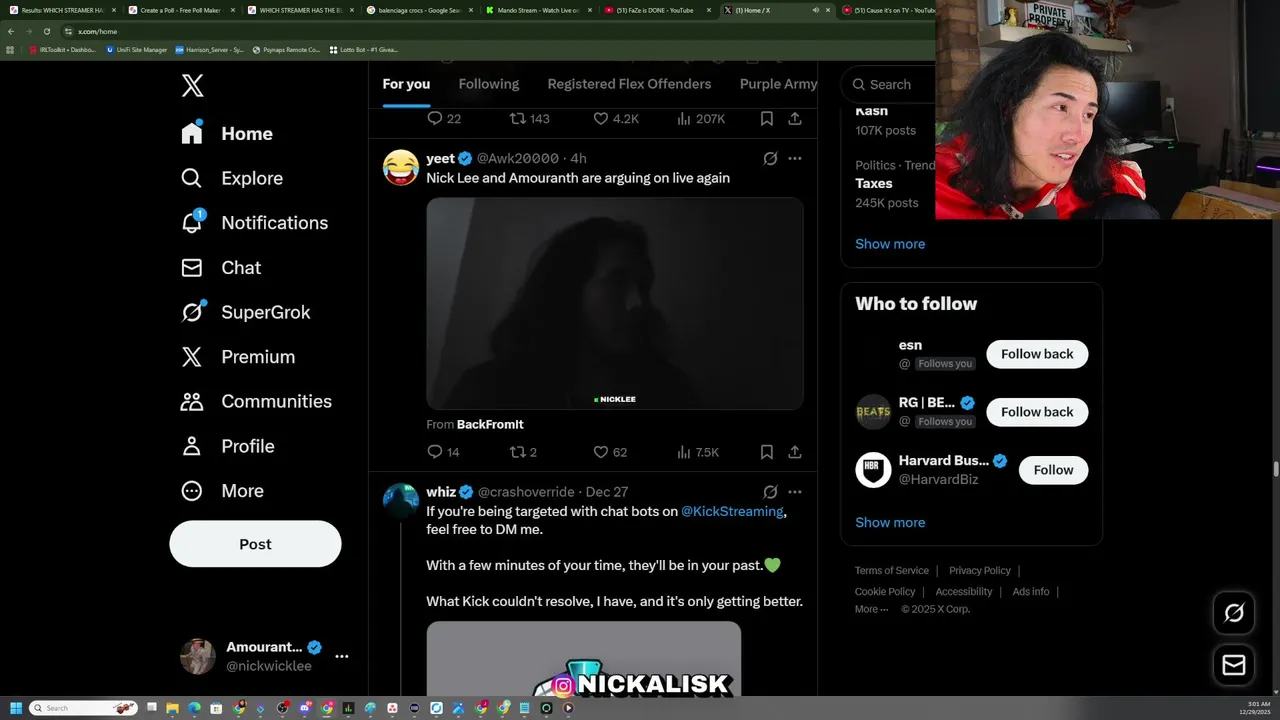Show more Who to follow suggestions
Screen dimensions: 1280x720
tap(890, 522)
